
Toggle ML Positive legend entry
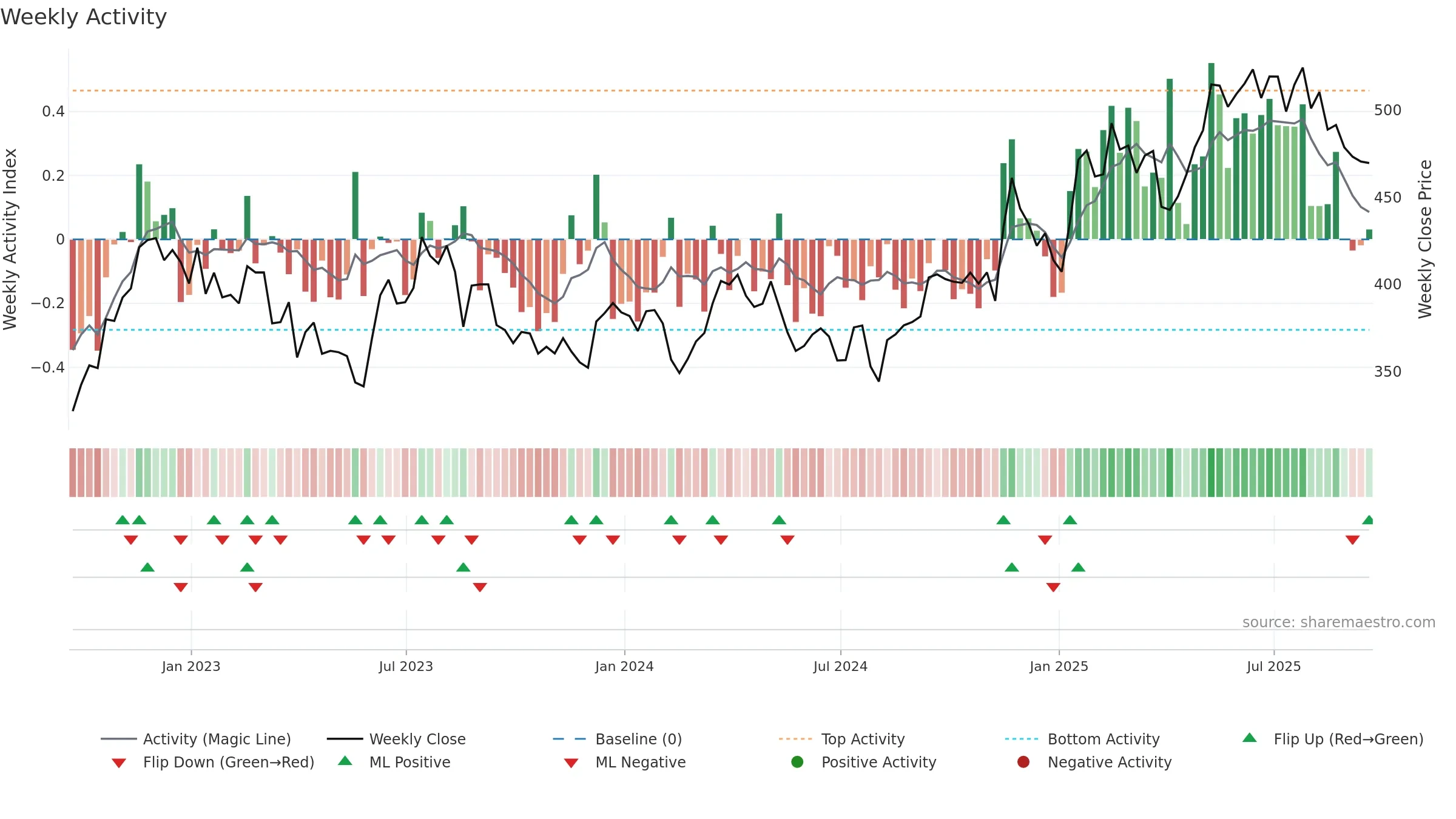[x=394, y=762]
